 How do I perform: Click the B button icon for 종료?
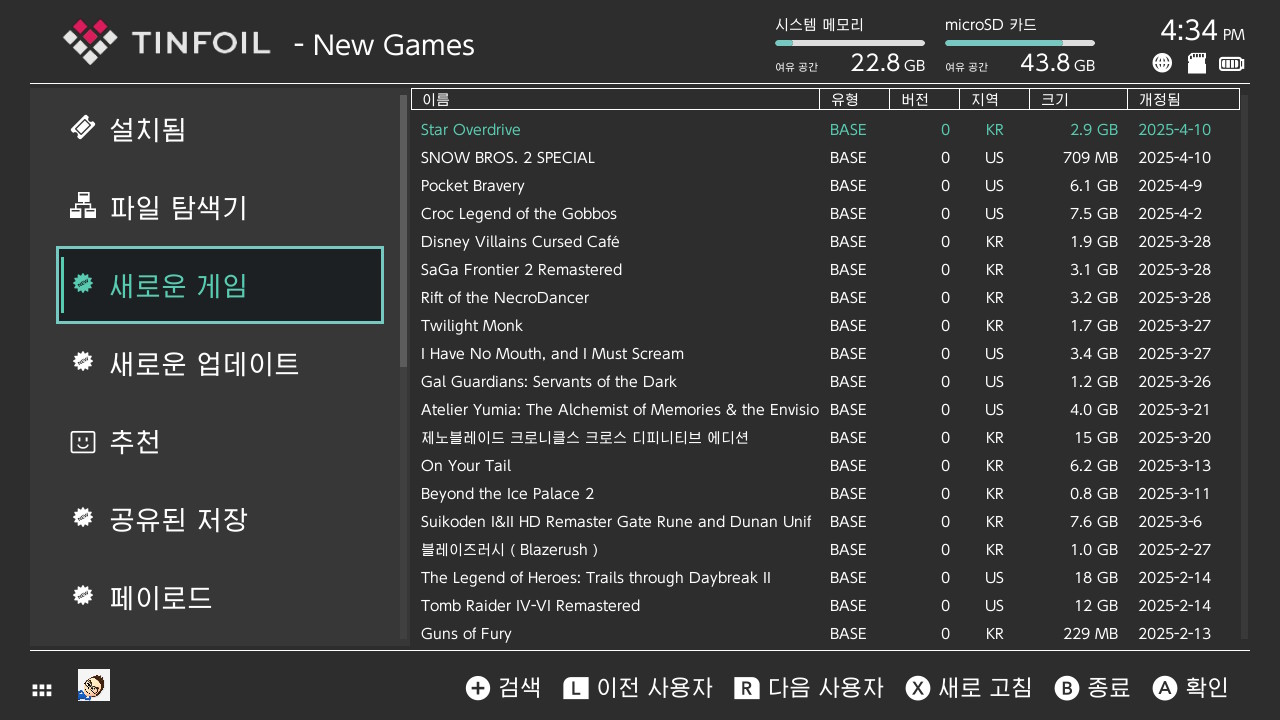tap(1067, 688)
